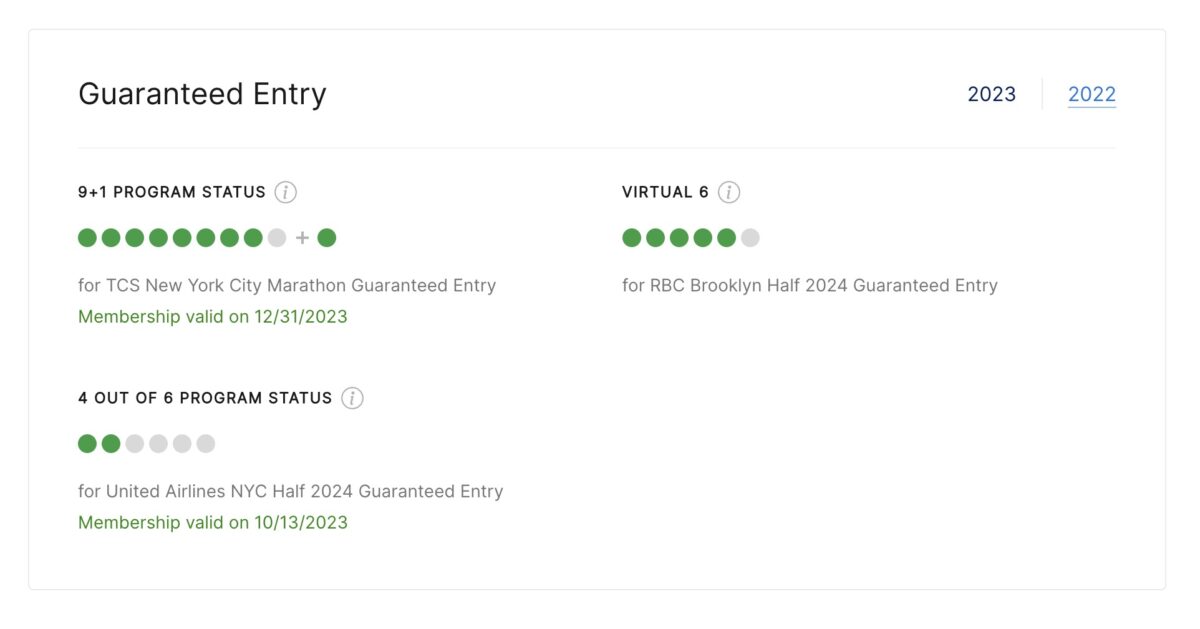Click the gray last dot in Virtual 6

[750, 238]
